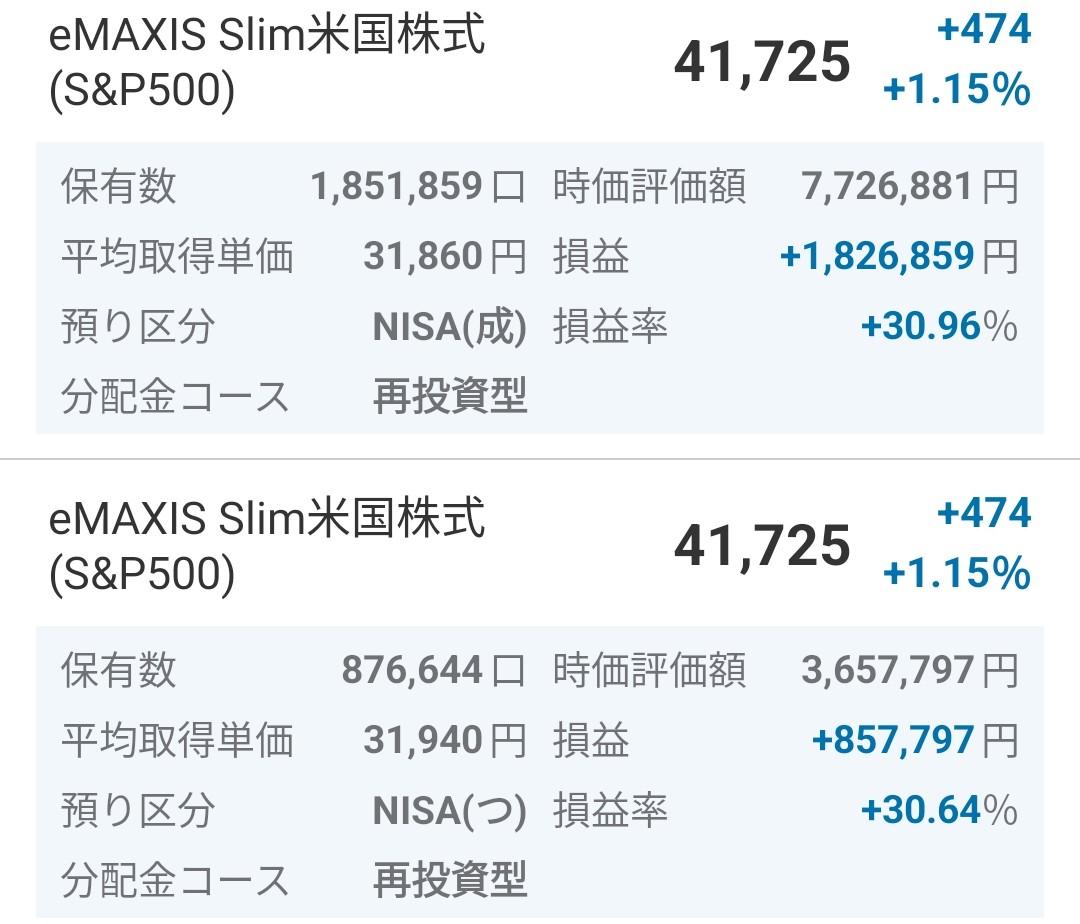Image resolution: width=1080 pixels, height=924 pixels.
Task: Click the NISA(成) account type label
Action: 449,328
